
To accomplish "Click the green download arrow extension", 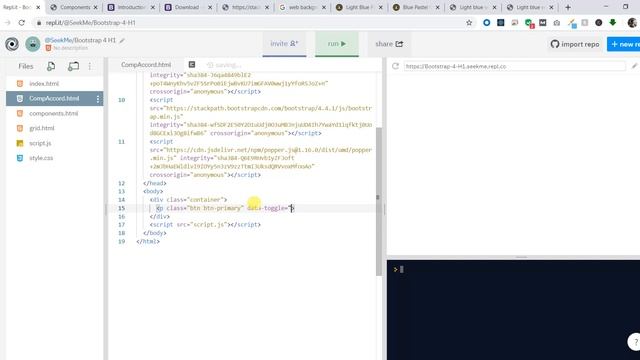I will (x=613, y=23).
